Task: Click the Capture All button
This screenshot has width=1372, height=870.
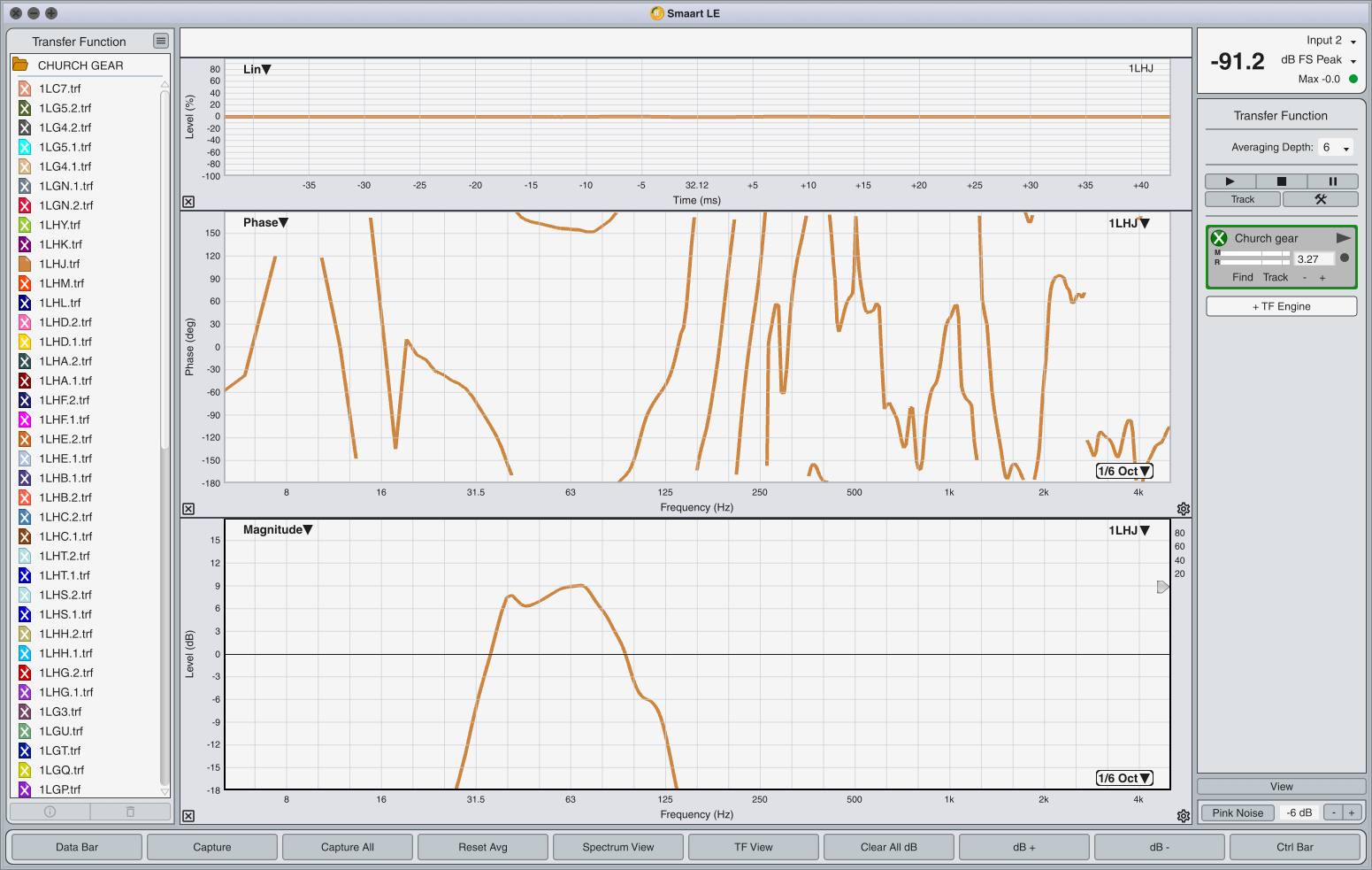Action: 348,847
